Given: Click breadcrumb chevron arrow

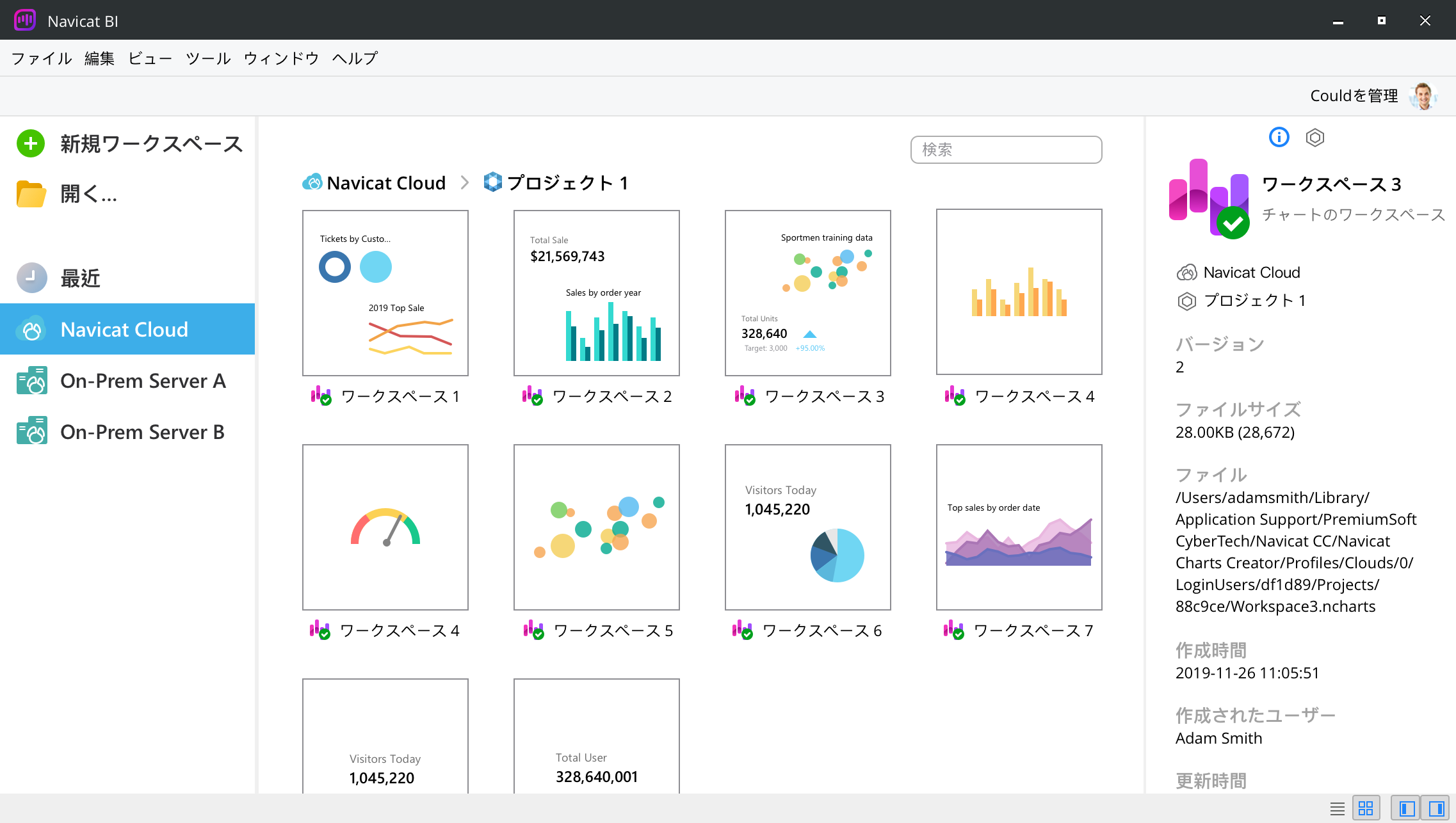Looking at the screenshot, I should [x=465, y=182].
